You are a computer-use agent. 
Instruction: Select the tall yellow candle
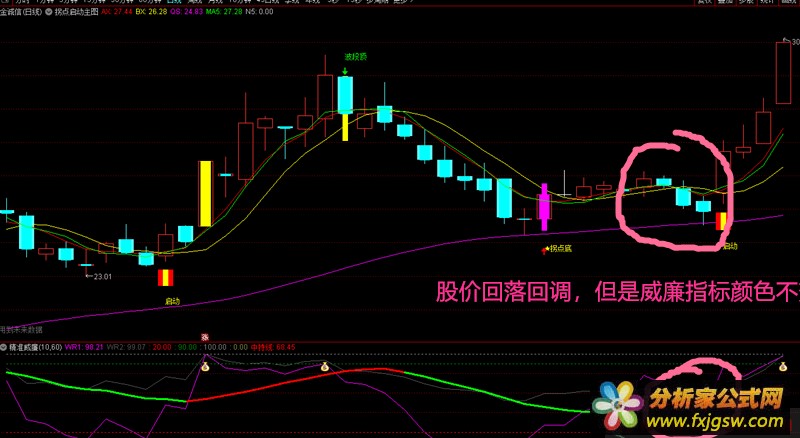(205, 194)
